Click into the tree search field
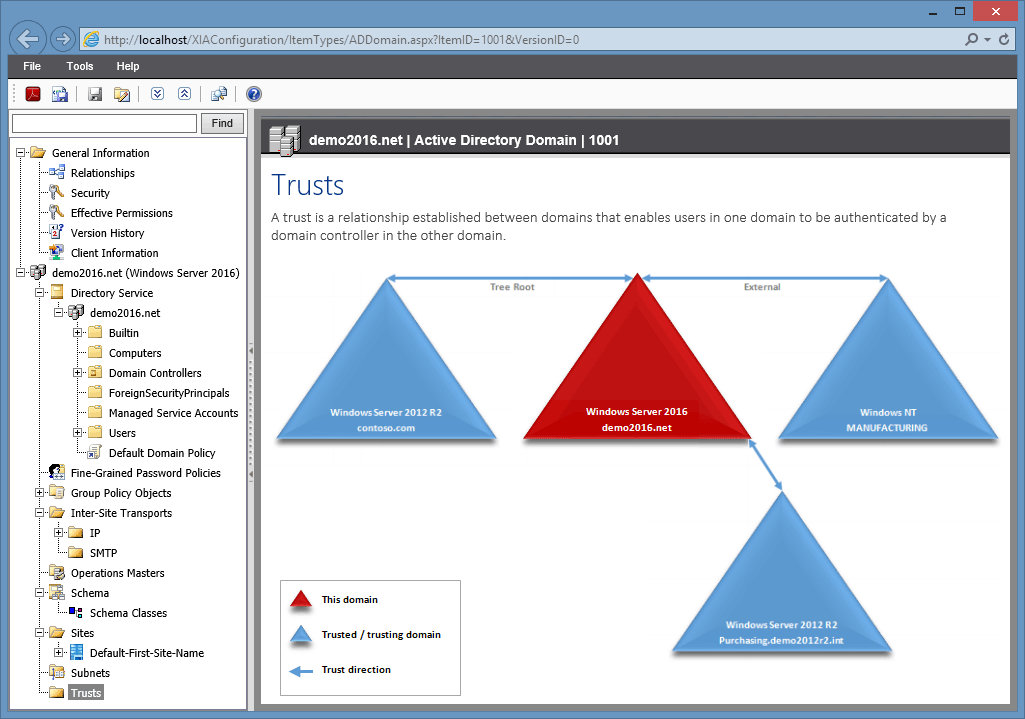1025x719 pixels. pyautogui.click(x=105, y=123)
